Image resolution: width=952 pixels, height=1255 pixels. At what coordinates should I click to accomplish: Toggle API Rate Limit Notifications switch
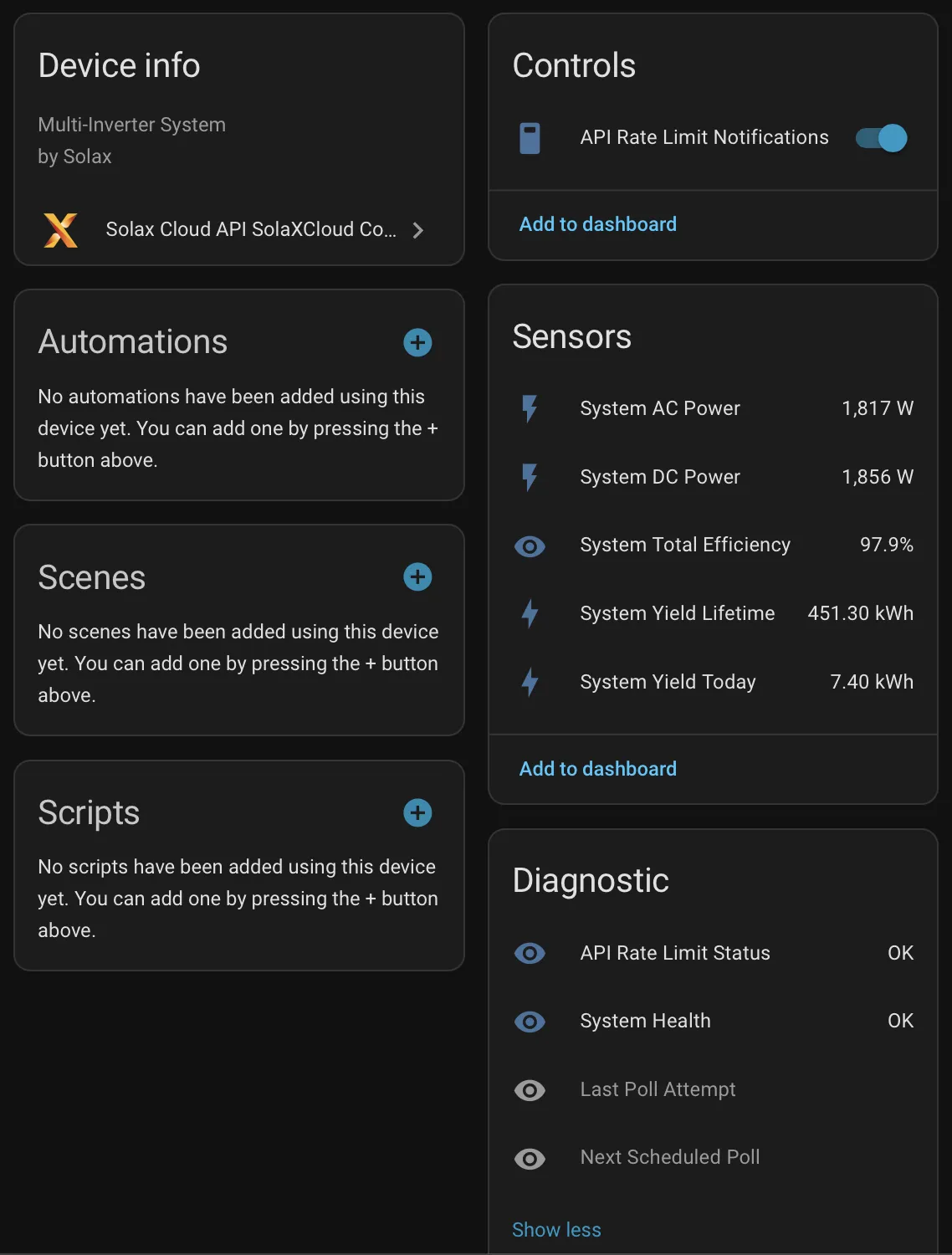[x=882, y=138]
